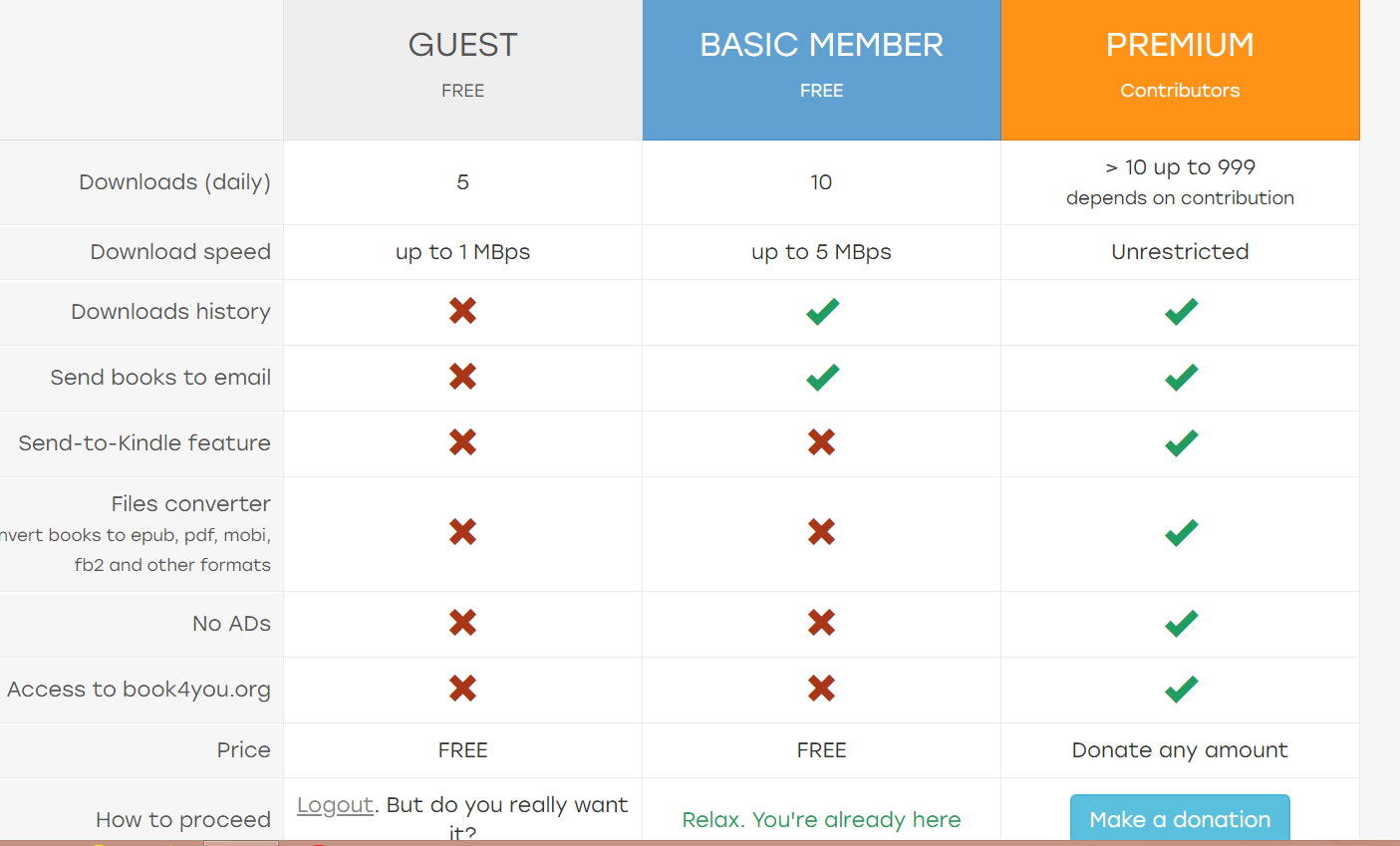Select the orange PREMIUM plan header
The width and height of the screenshot is (1400, 846).
click(x=1180, y=70)
